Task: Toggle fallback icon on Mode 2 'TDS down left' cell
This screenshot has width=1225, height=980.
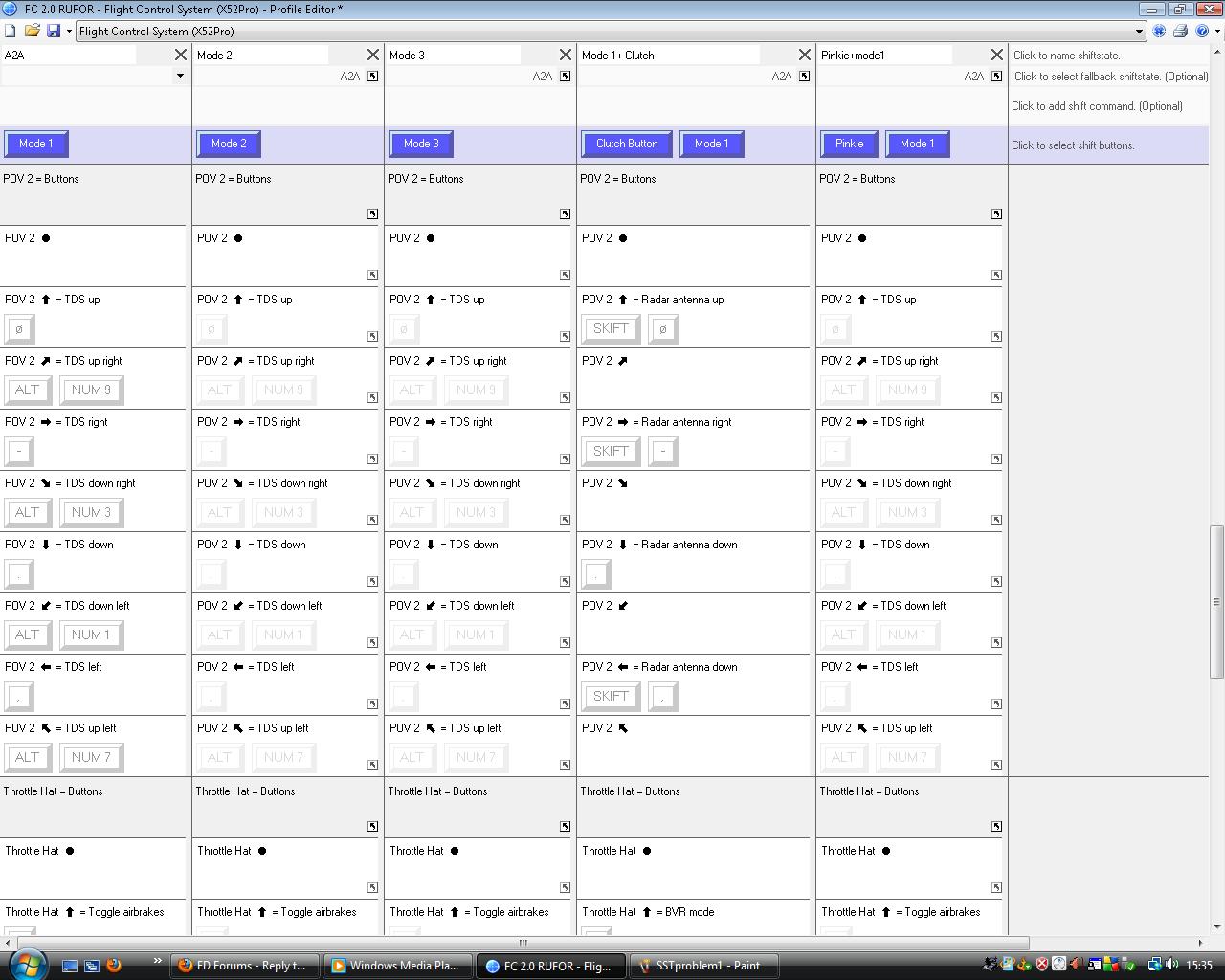Action: point(372,642)
